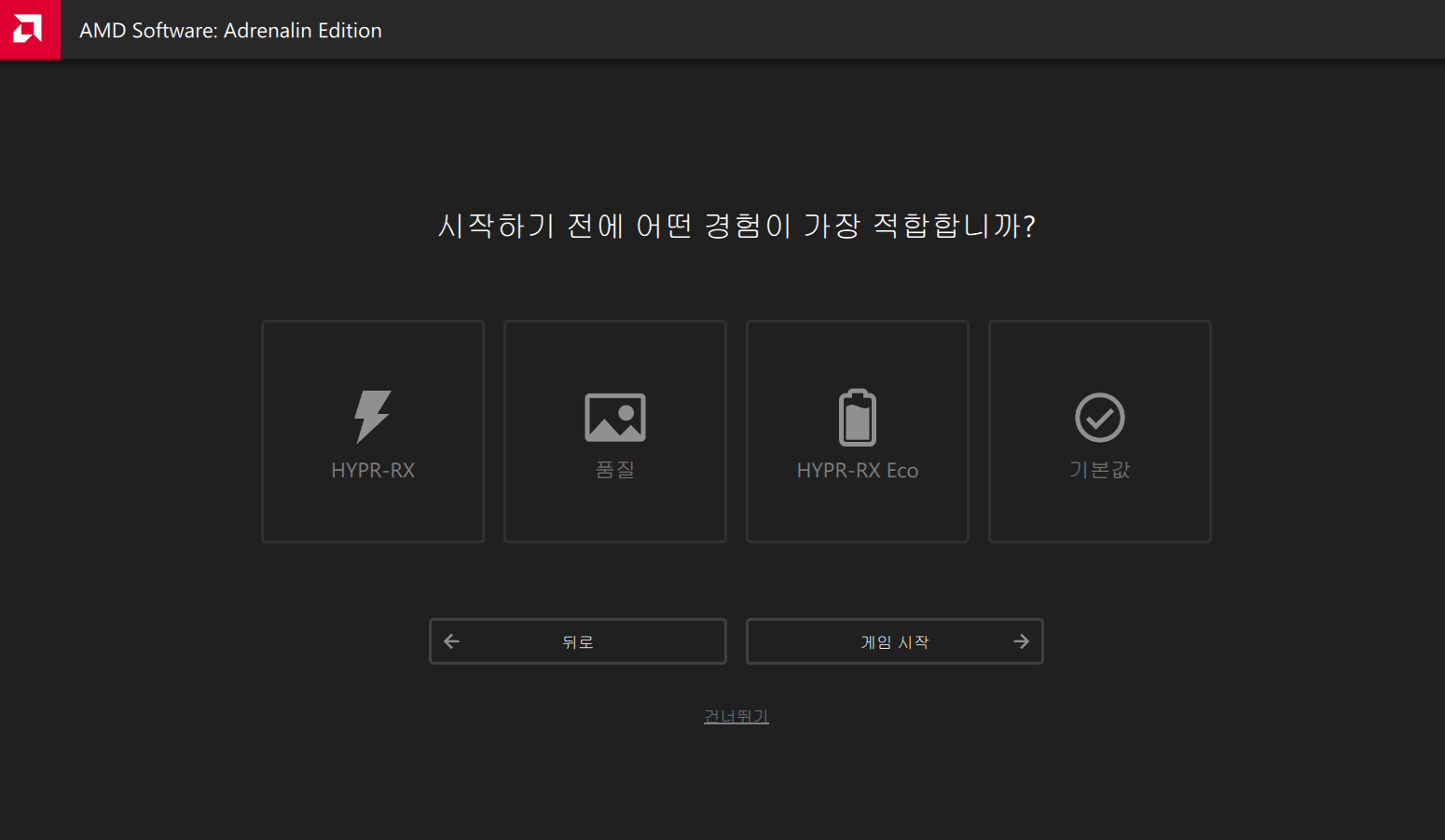Click the HYPR-RX text label
Screen dimensions: 1445x840
tap(373, 471)
